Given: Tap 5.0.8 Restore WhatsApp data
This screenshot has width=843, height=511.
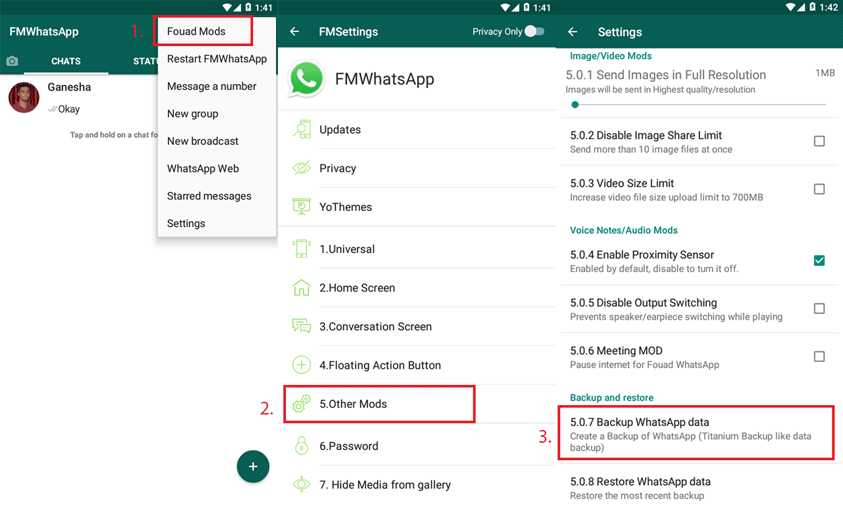Looking at the screenshot, I should pos(697,487).
